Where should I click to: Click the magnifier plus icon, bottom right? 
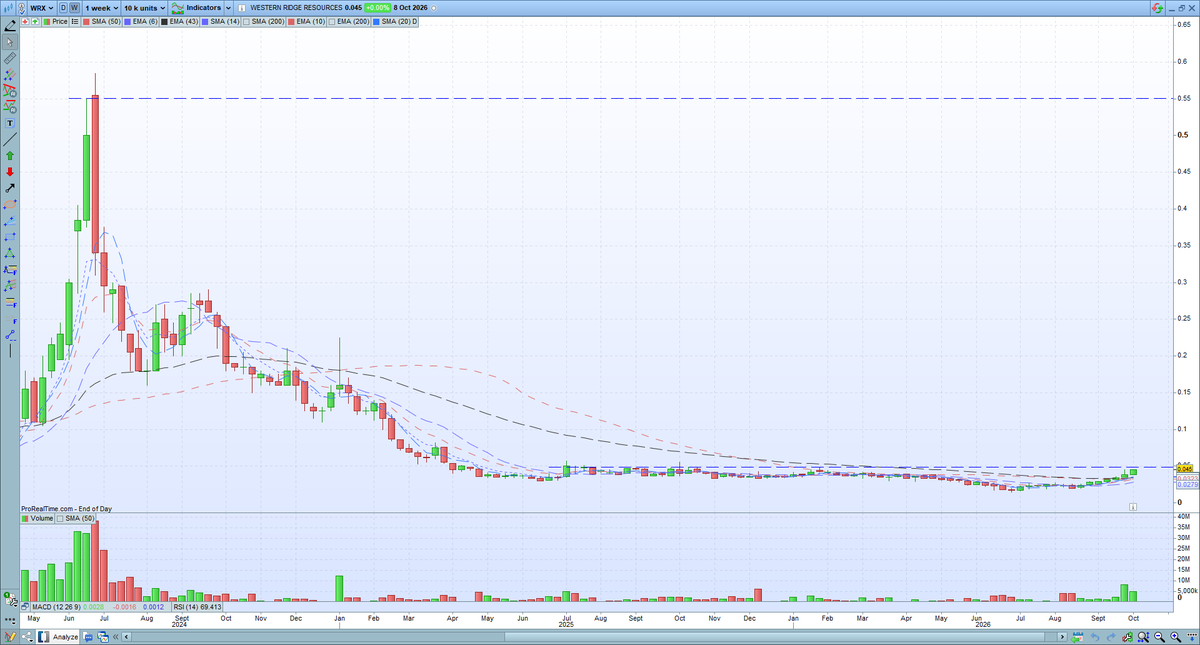click(1175, 637)
